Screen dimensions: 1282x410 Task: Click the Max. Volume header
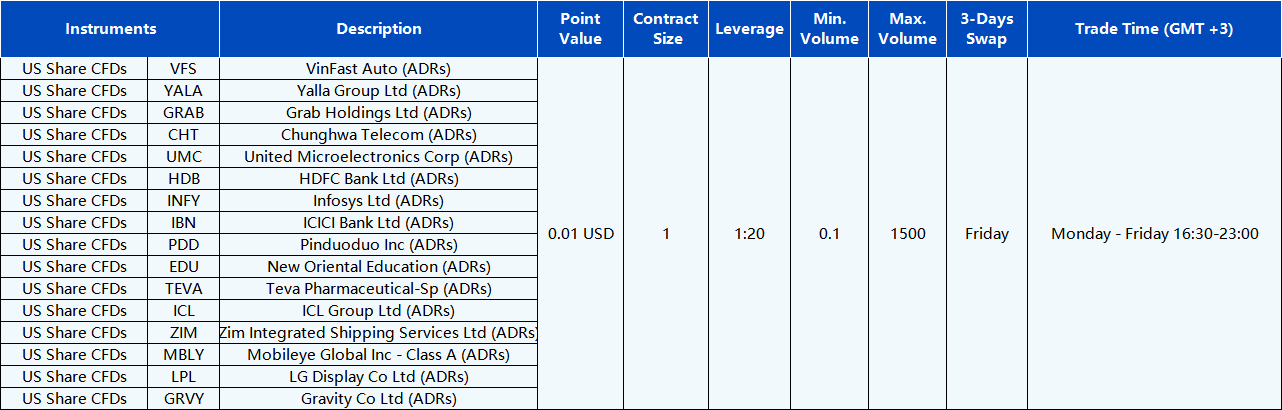pos(908,29)
